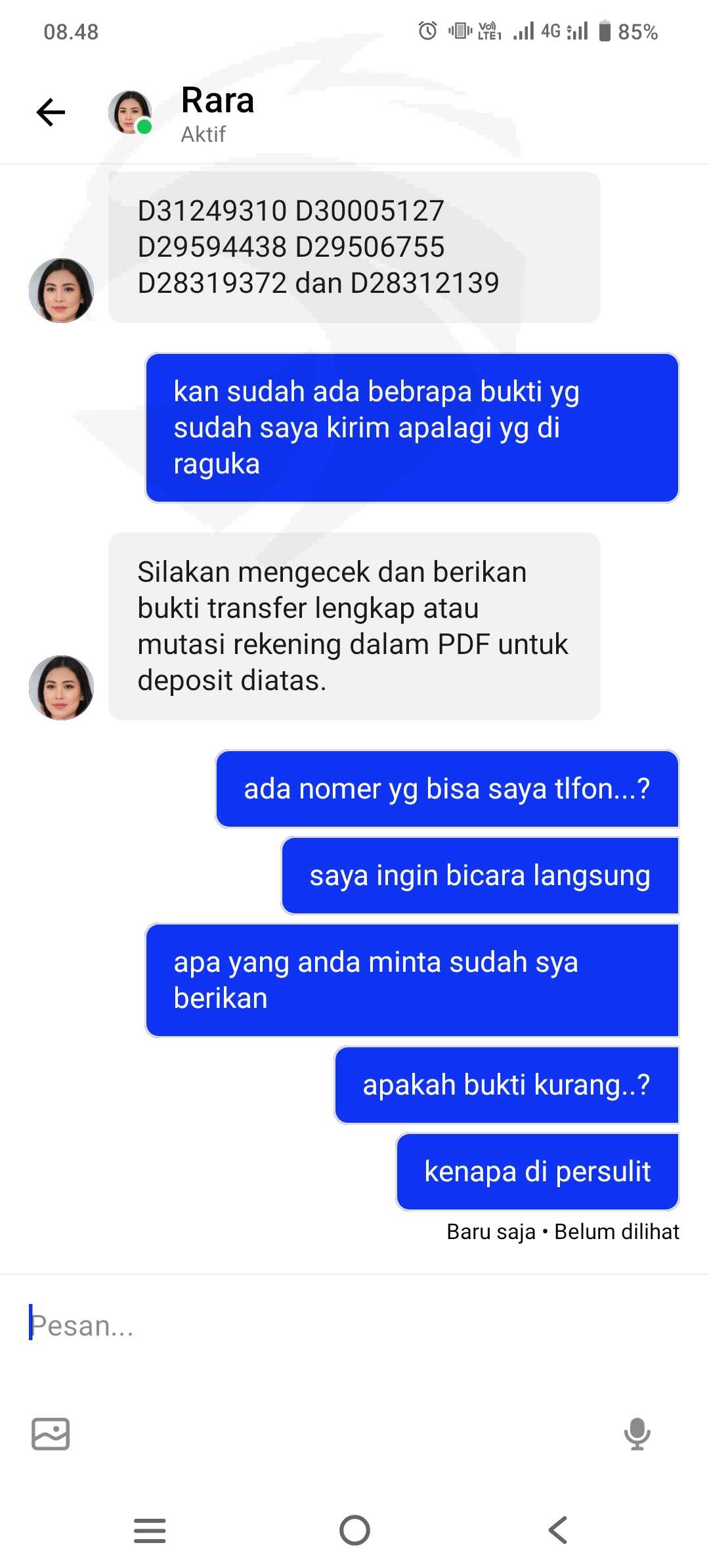Tap the Rara contact name

pos(217,100)
